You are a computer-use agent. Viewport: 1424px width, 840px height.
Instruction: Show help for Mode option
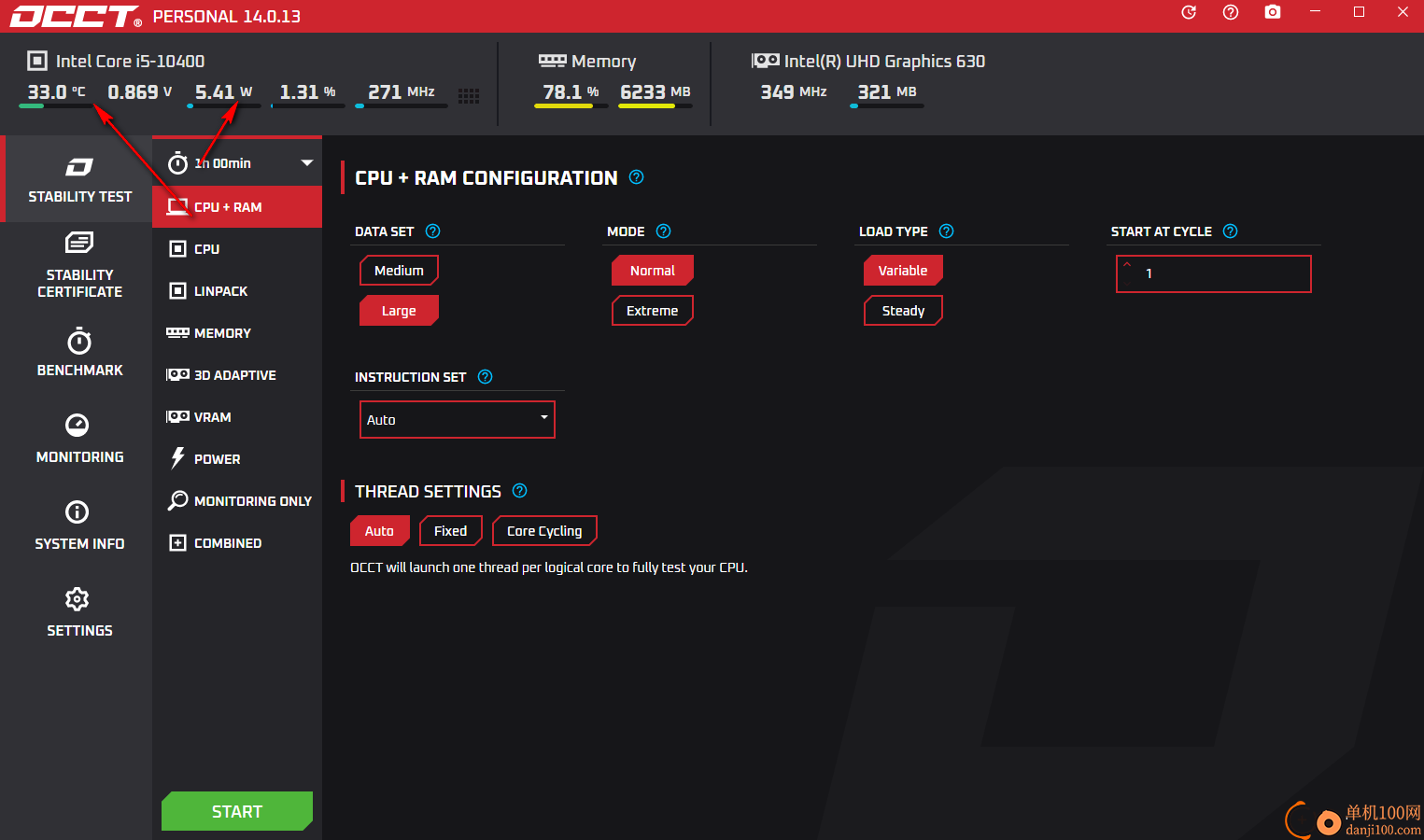point(663,231)
